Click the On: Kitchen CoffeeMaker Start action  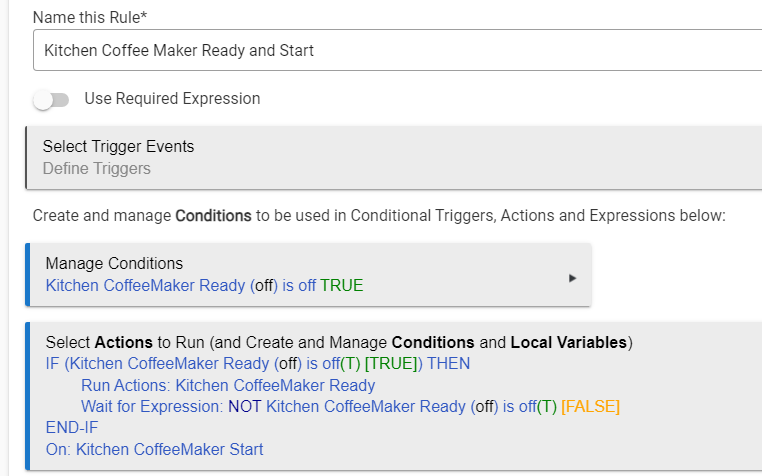pos(155,449)
